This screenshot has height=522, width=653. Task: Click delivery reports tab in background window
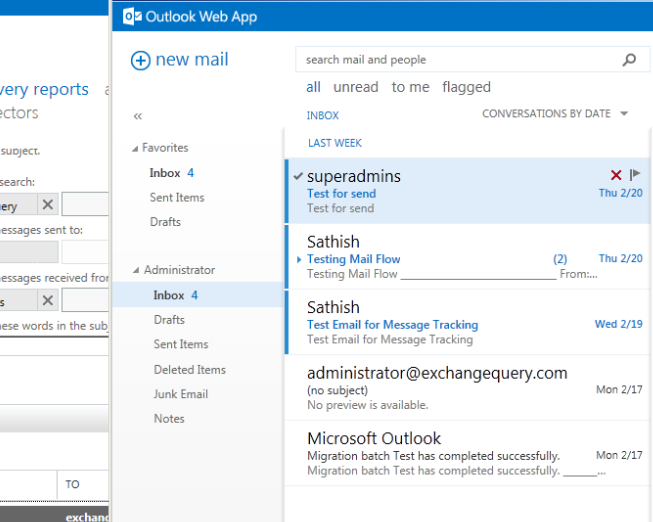pos(44,89)
